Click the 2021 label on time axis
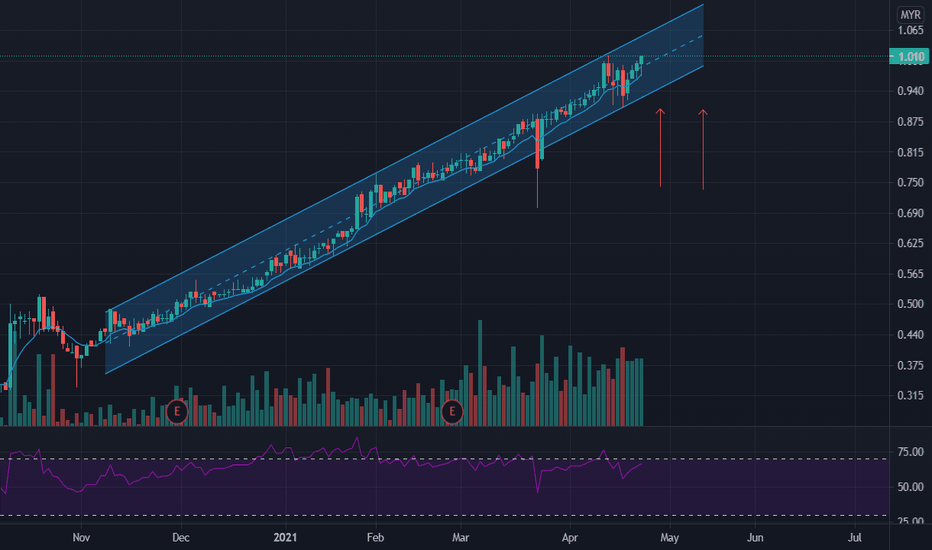932x550 pixels. click(x=285, y=538)
